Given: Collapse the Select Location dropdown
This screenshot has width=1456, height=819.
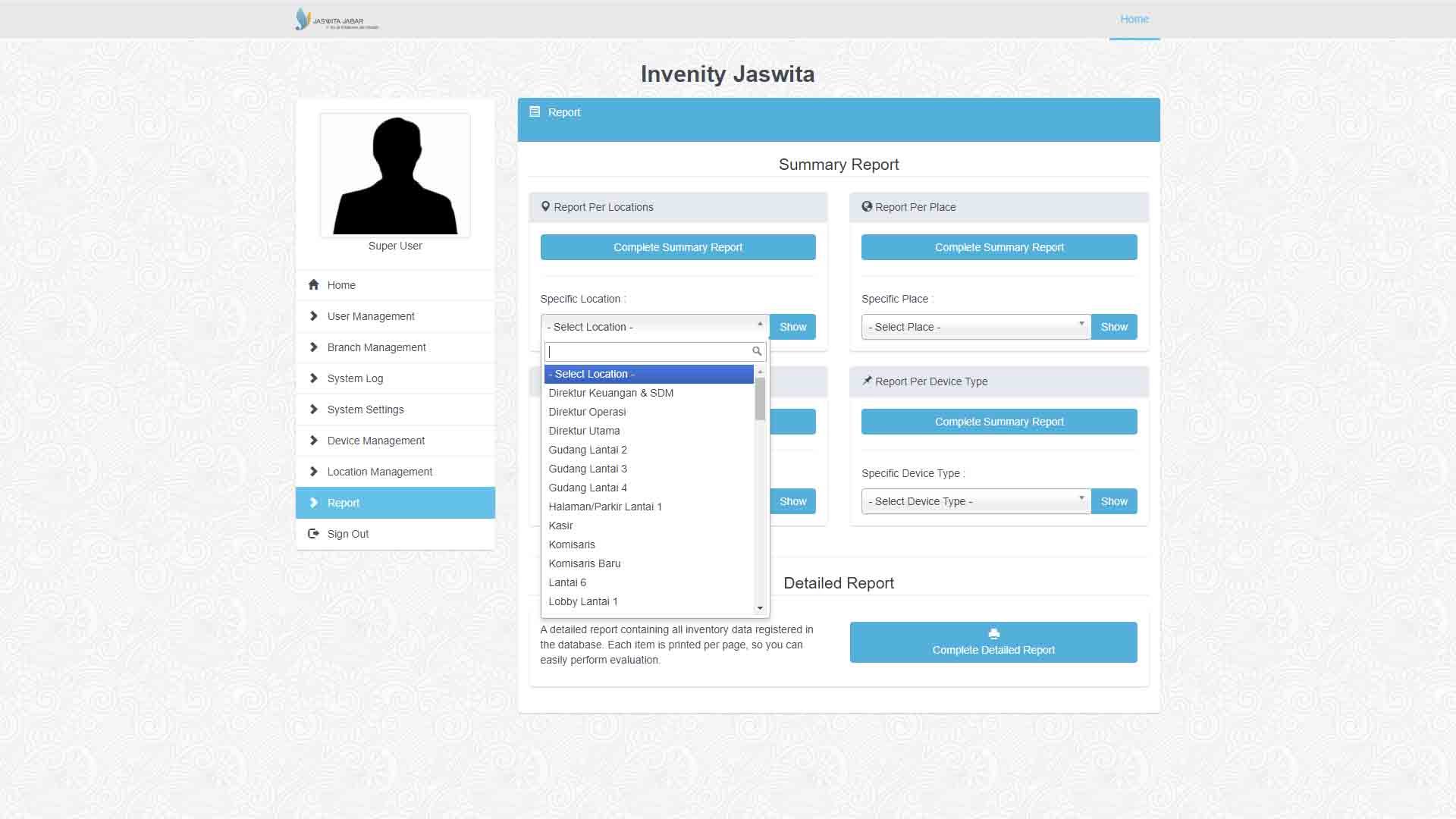Looking at the screenshot, I should tap(654, 327).
